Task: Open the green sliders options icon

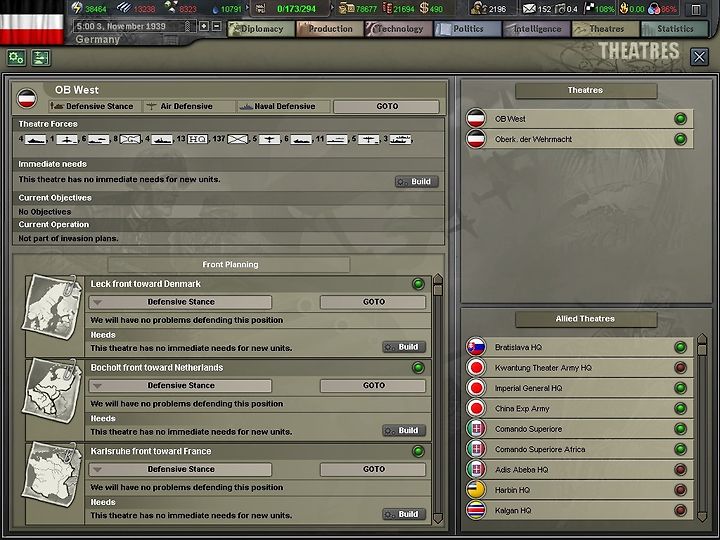Action: 41,58
